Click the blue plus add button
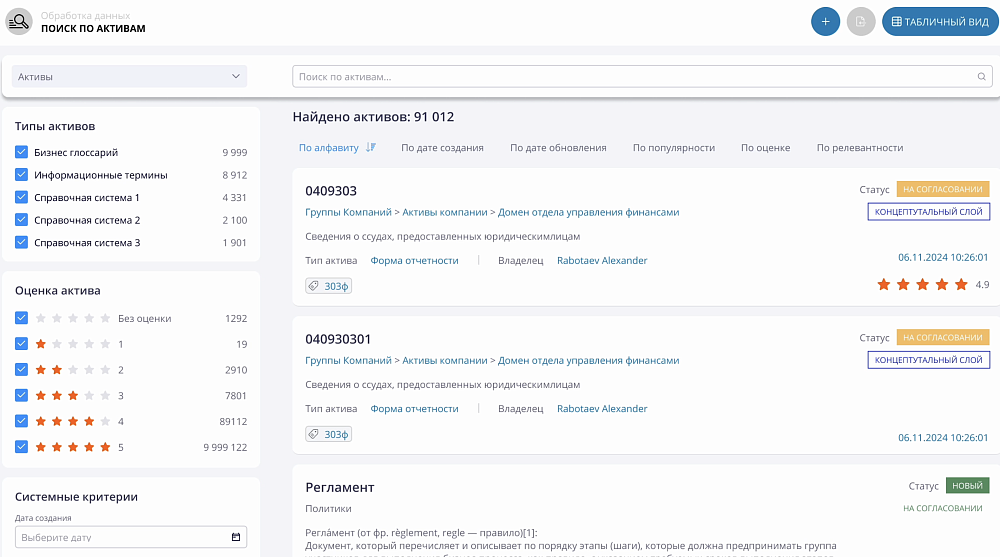This screenshot has height=557, width=1000. 825,22
